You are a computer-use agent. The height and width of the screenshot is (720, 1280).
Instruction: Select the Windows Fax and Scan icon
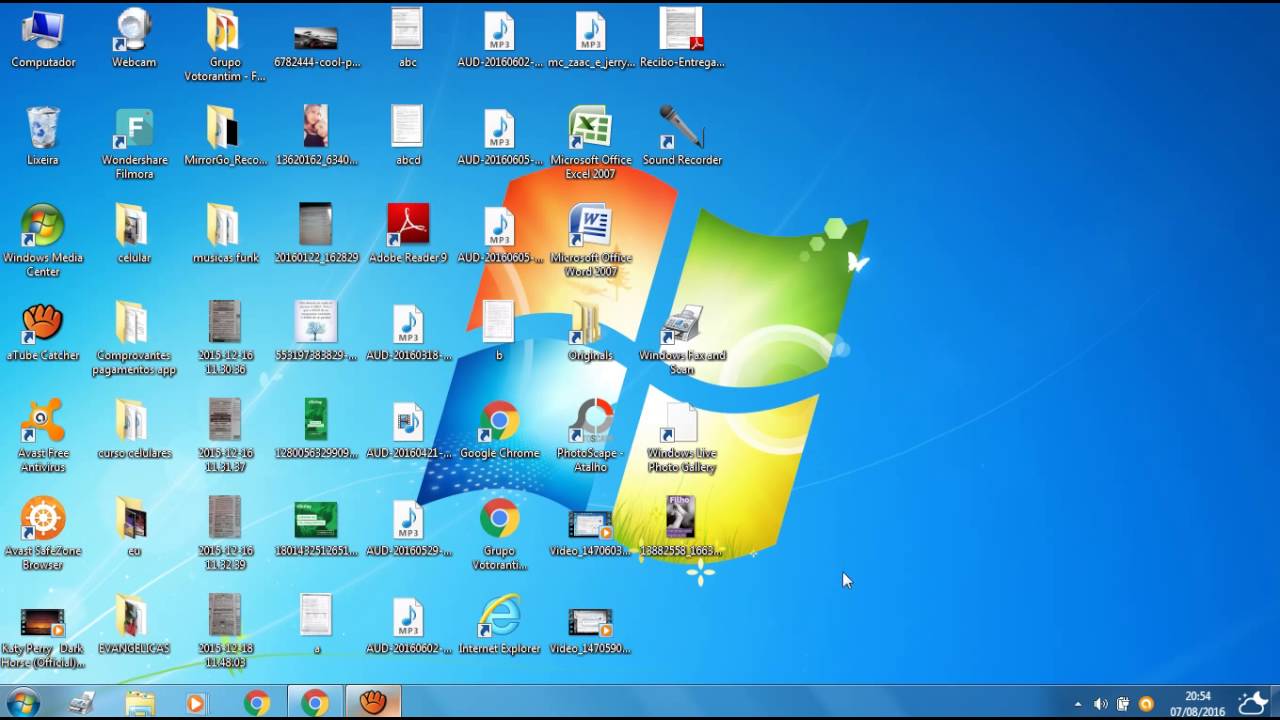pos(682,338)
